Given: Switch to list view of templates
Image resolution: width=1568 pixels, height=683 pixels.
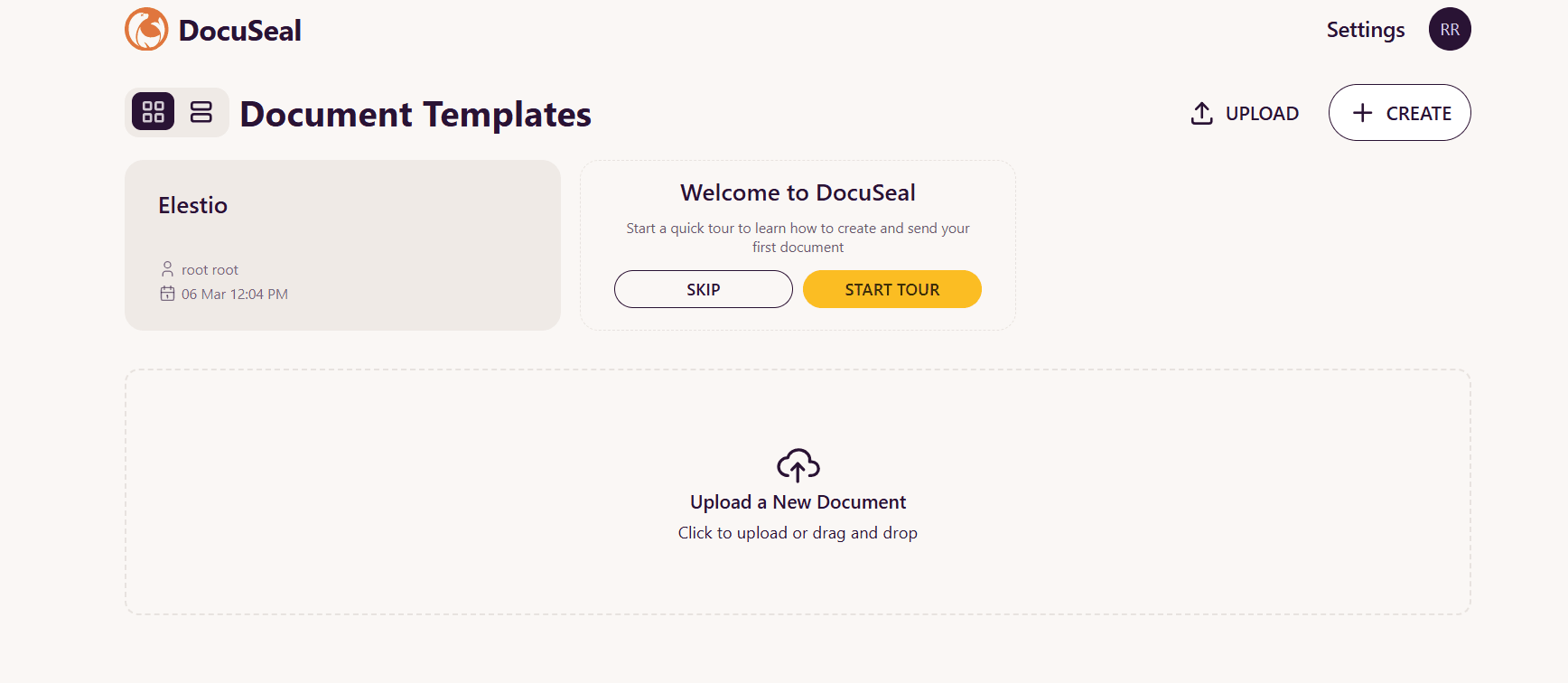Looking at the screenshot, I should [201, 112].
